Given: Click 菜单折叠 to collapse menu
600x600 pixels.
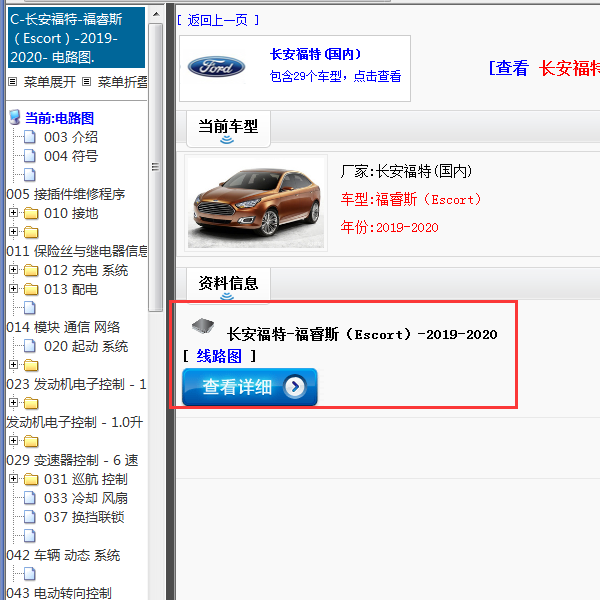Looking at the screenshot, I should pos(122,82).
